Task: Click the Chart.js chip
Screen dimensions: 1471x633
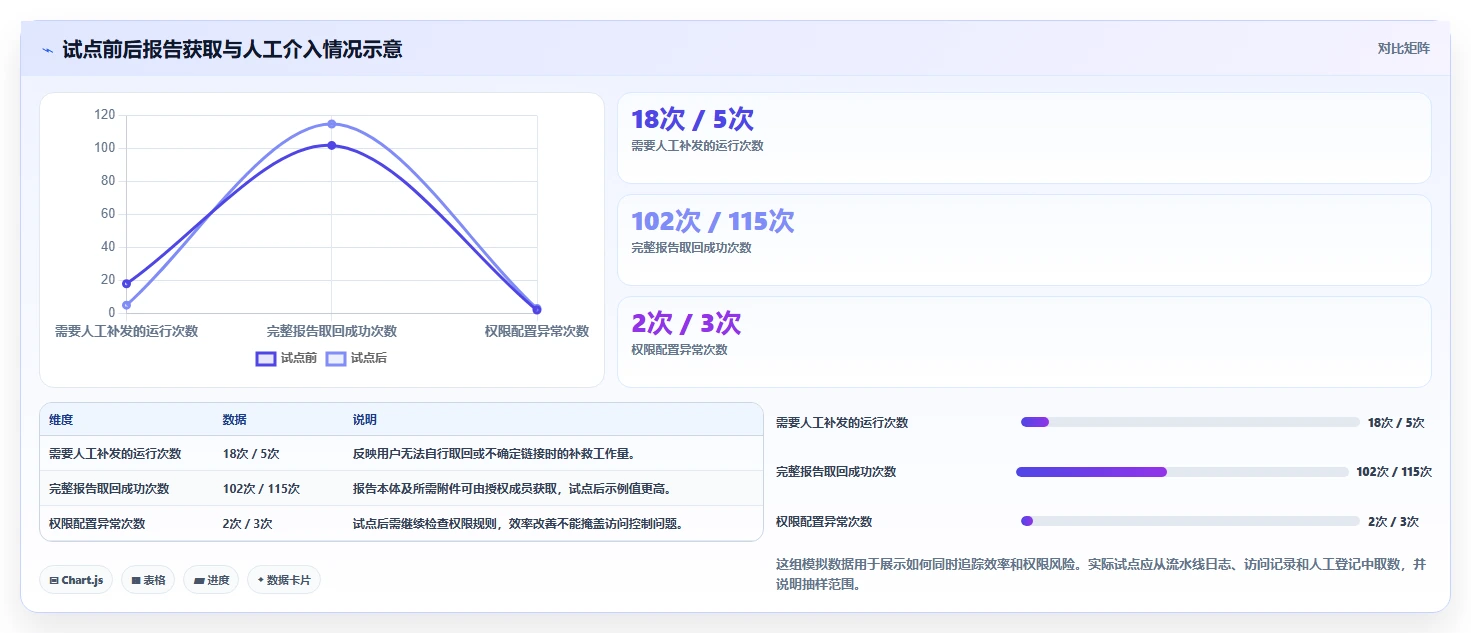Action: pos(76,580)
